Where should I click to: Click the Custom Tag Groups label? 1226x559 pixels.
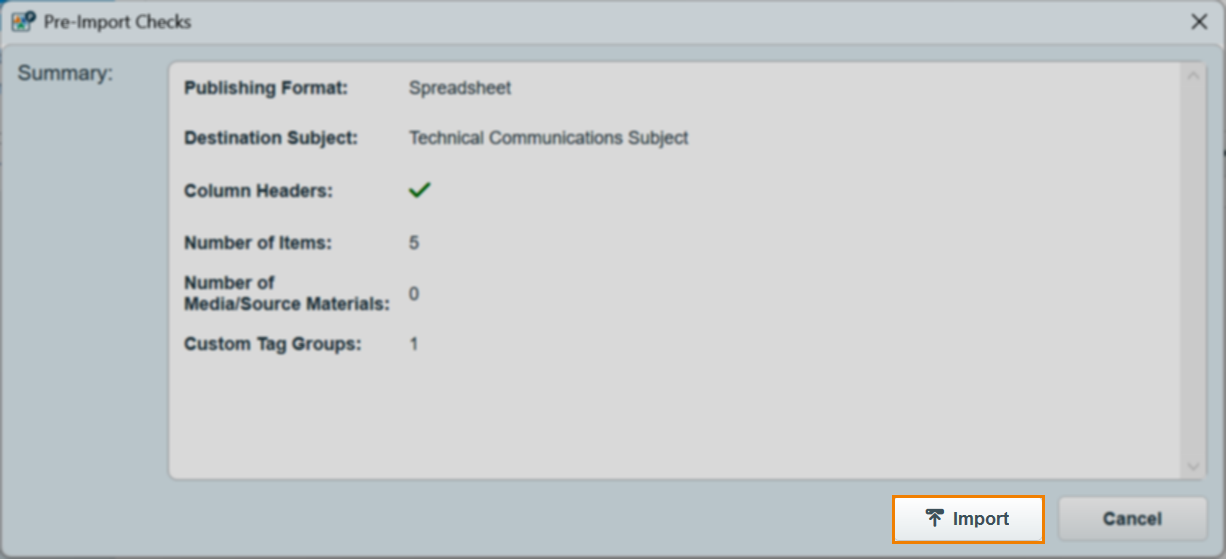(x=272, y=344)
